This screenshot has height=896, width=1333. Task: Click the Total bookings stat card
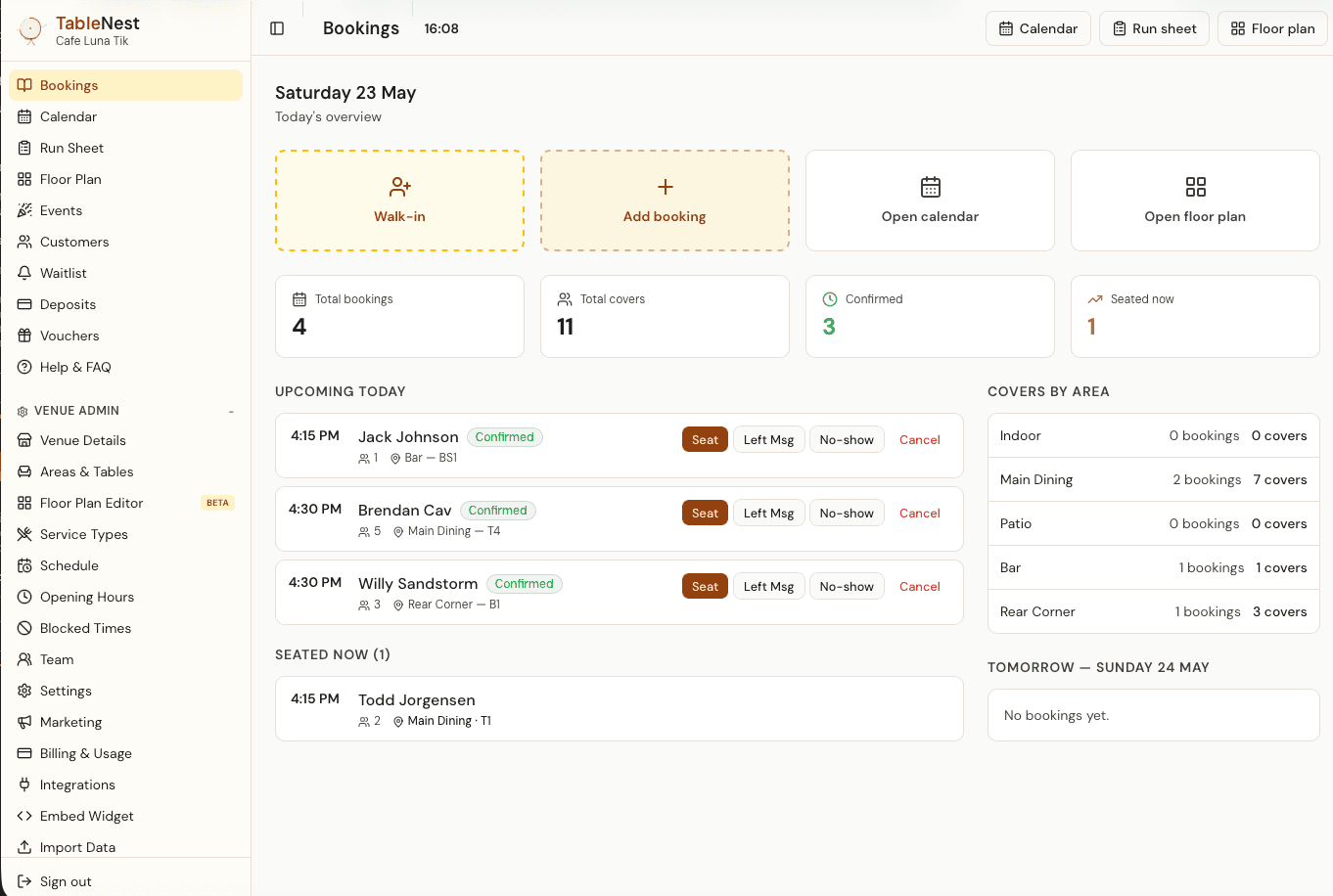click(x=399, y=316)
